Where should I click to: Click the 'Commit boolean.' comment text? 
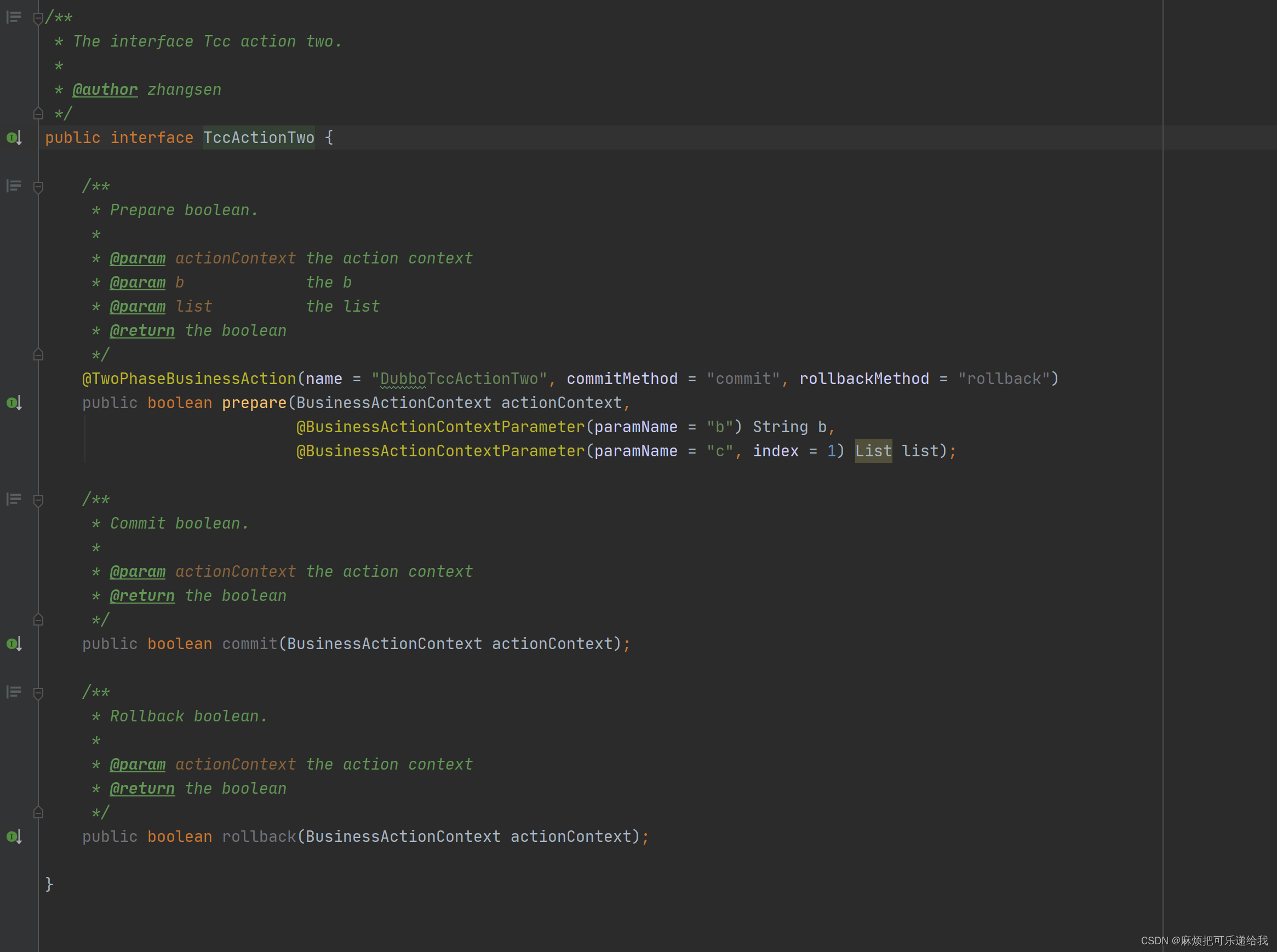[179, 524]
